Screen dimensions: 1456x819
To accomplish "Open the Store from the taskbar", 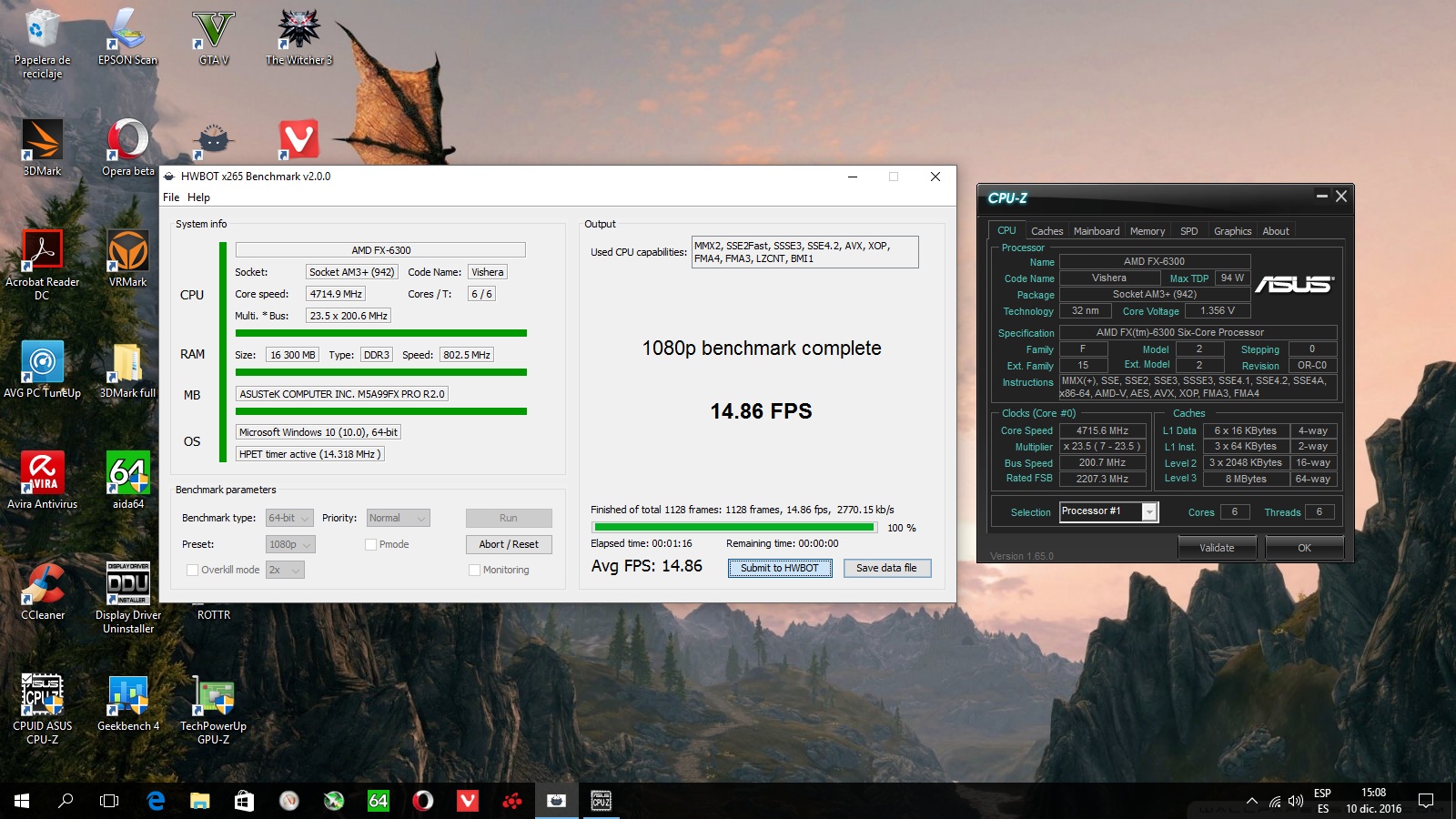I will point(244,801).
